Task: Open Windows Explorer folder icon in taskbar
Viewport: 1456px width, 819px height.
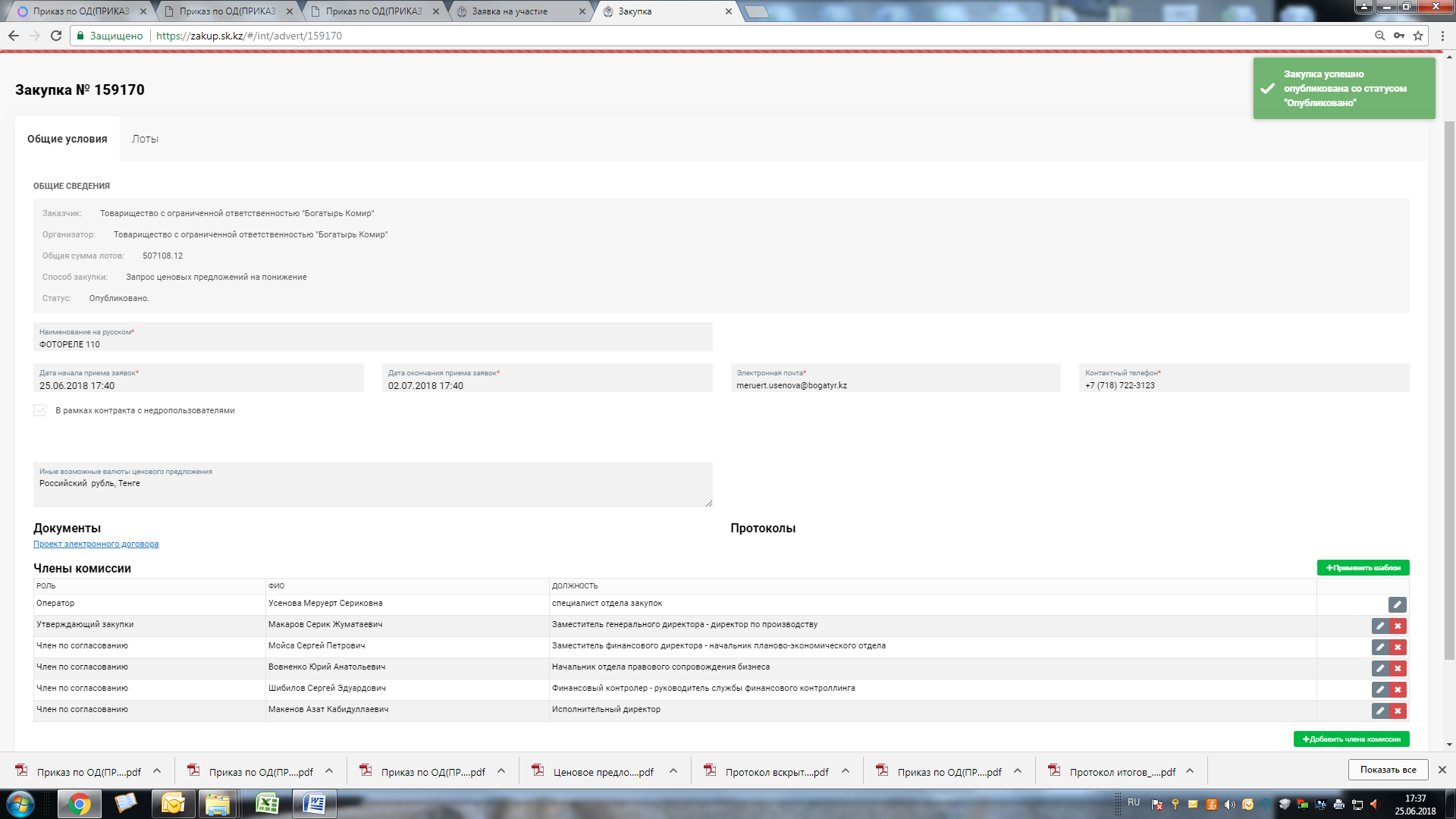Action: [x=218, y=804]
